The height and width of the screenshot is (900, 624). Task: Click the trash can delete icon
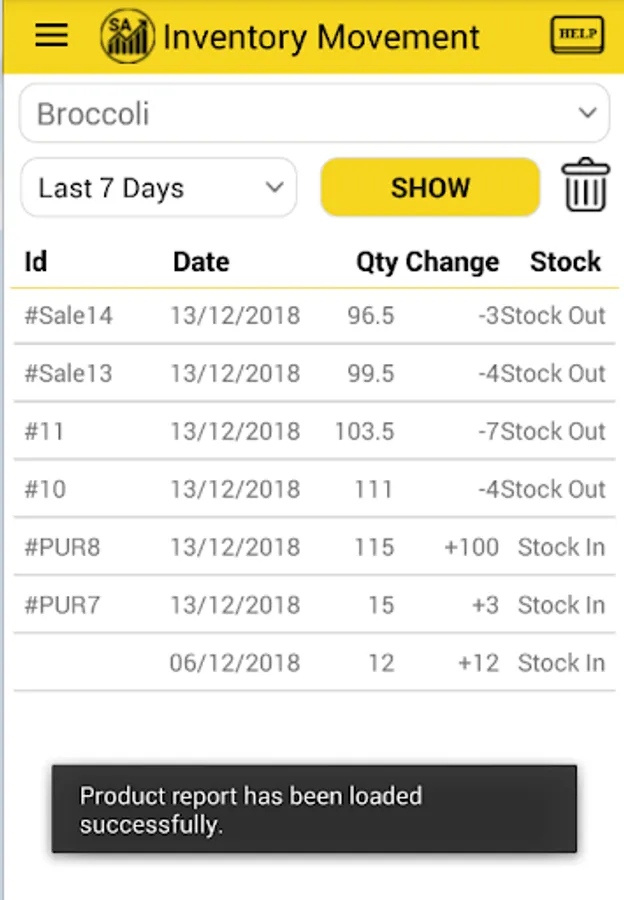click(x=585, y=186)
